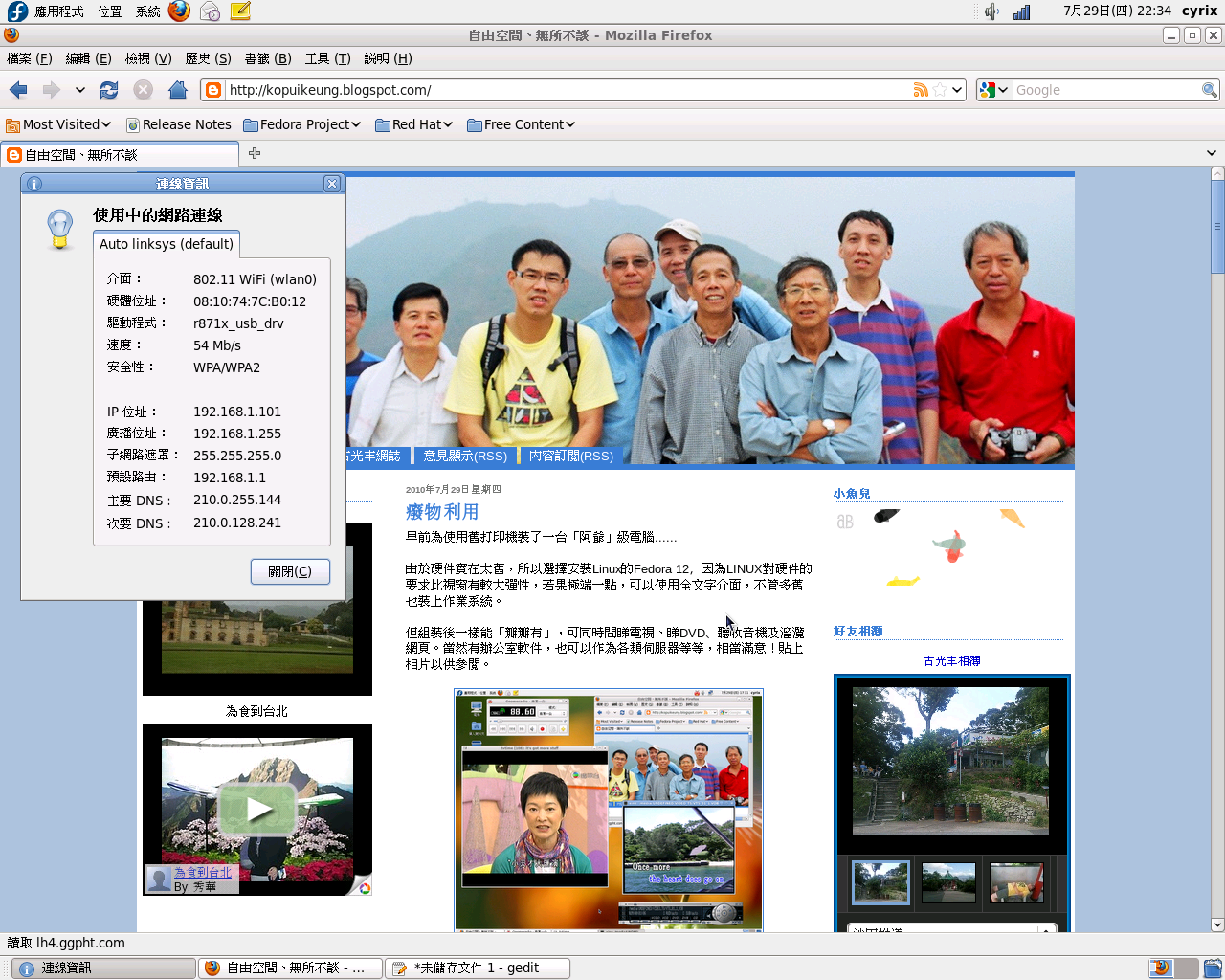The image size is (1225, 980).
Task: Expand the Most Visited bookmarks folder
Action: pyautogui.click(x=58, y=124)
